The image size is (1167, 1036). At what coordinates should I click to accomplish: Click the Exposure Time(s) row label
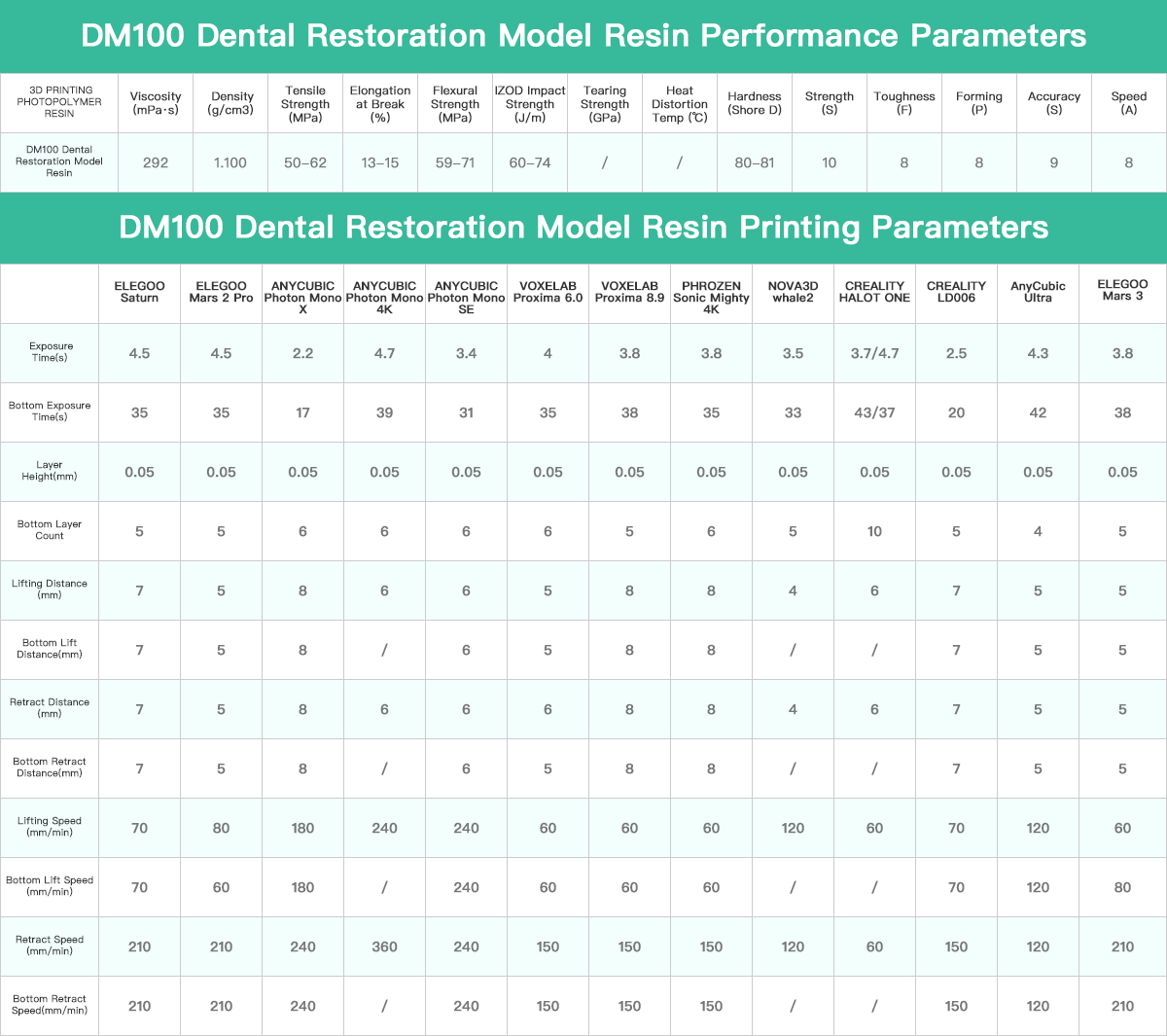pyautogui.click(x=52, y=352)
